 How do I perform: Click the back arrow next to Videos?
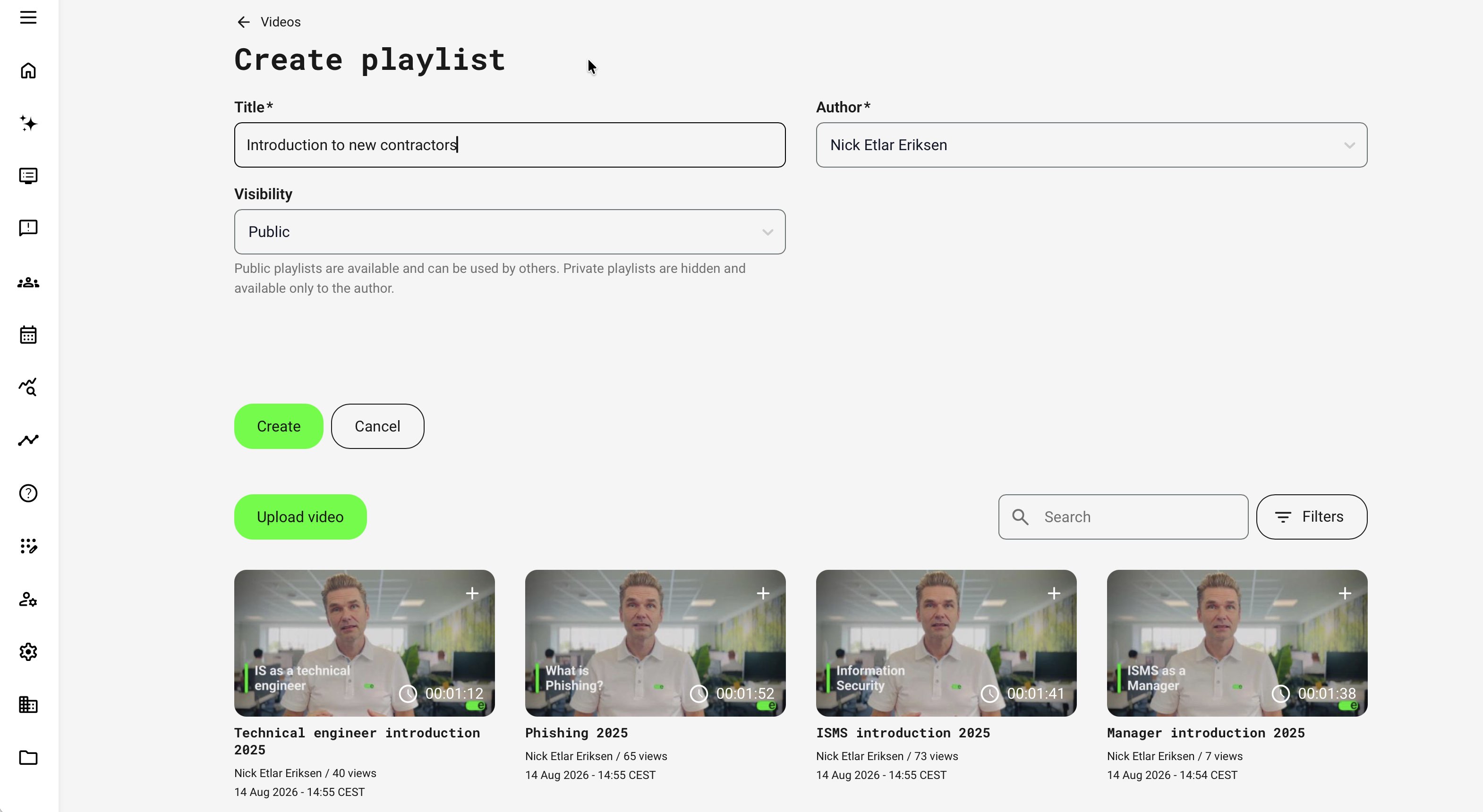(x=244, y=22)
